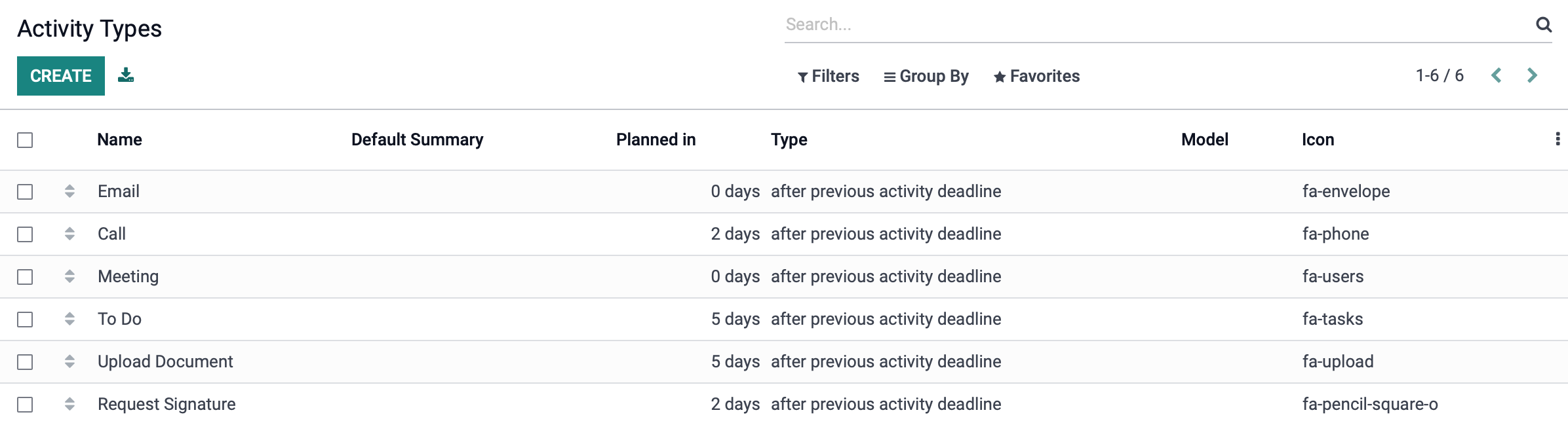The width and height of the screenshot is (1568, 423).
Task: Click drag handle for Email row
Action: [x=69, y=191]
